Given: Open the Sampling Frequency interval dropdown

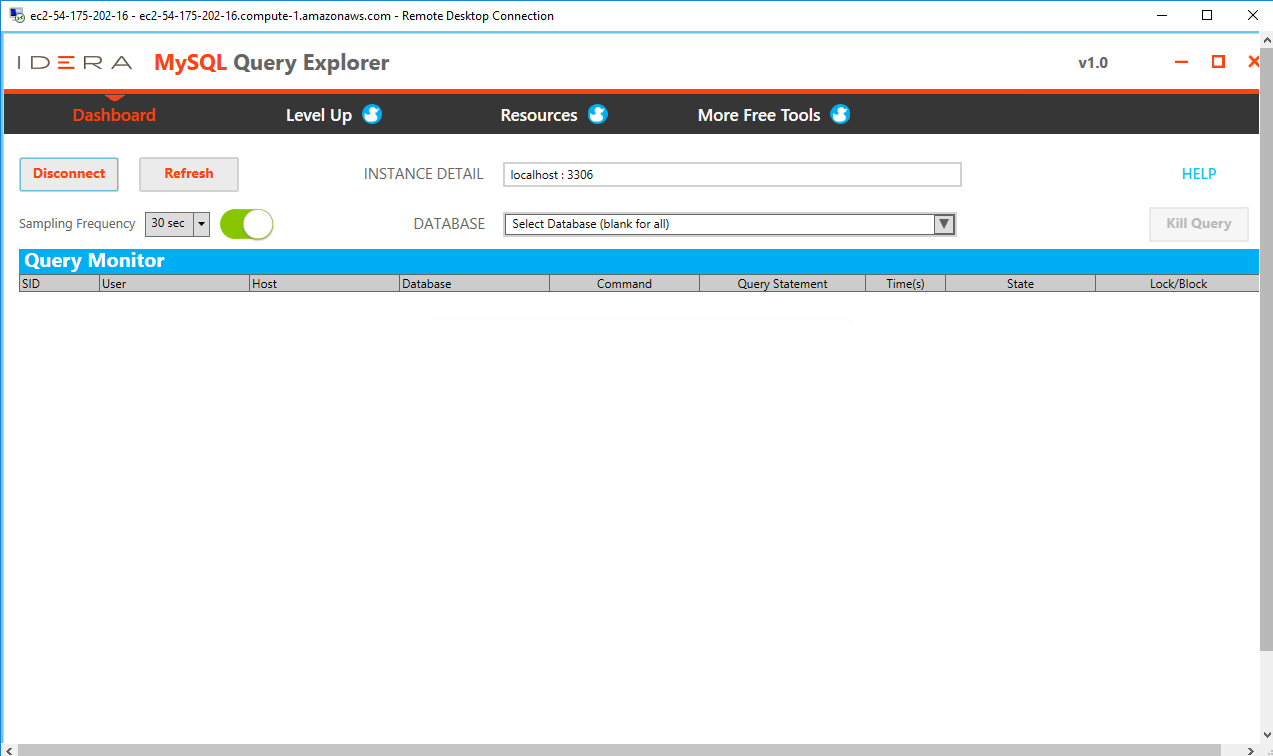Looking at the screenshot, I should (200, 223).
